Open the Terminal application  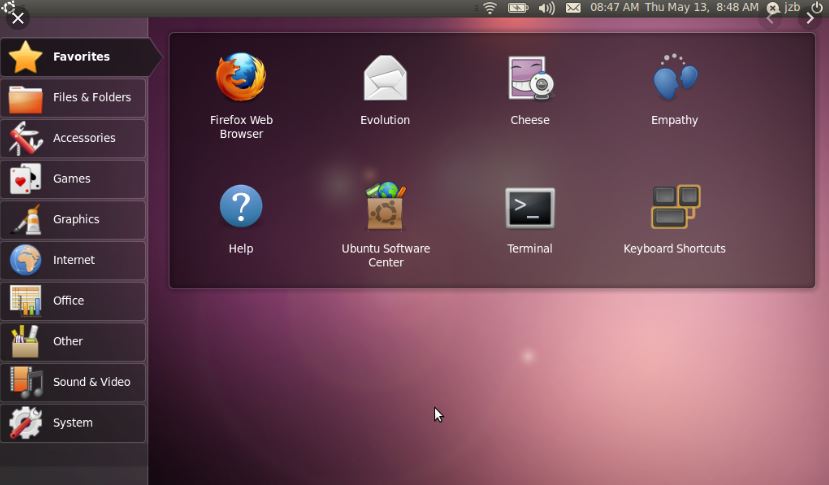530,208
